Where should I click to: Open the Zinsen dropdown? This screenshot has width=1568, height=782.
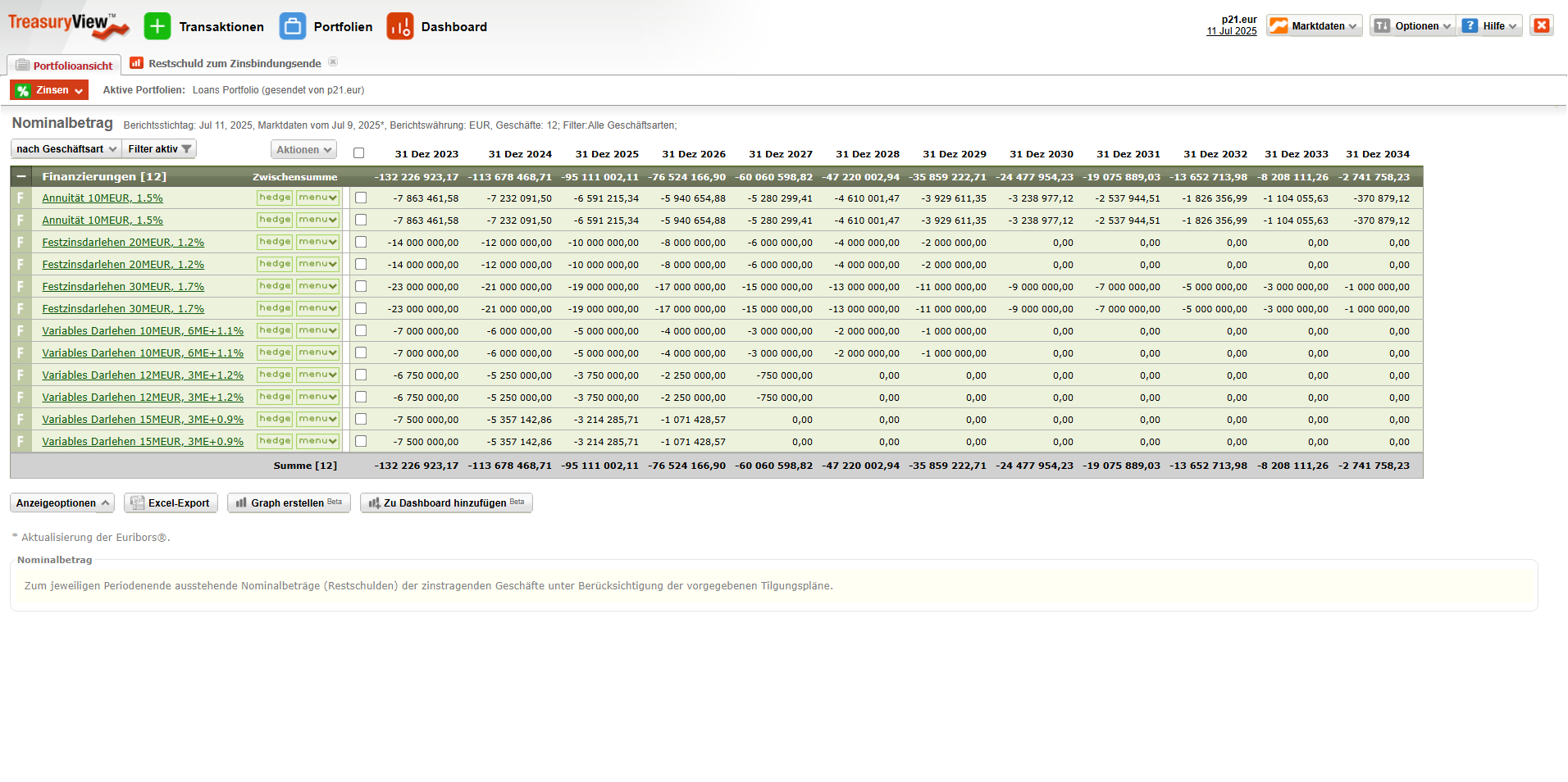tap(49, 90)
